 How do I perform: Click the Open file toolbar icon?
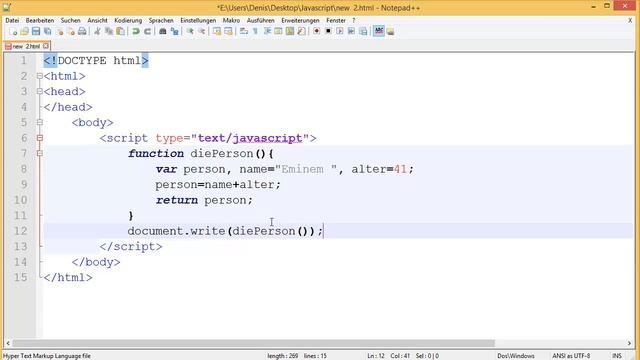(x=24, y=31)
